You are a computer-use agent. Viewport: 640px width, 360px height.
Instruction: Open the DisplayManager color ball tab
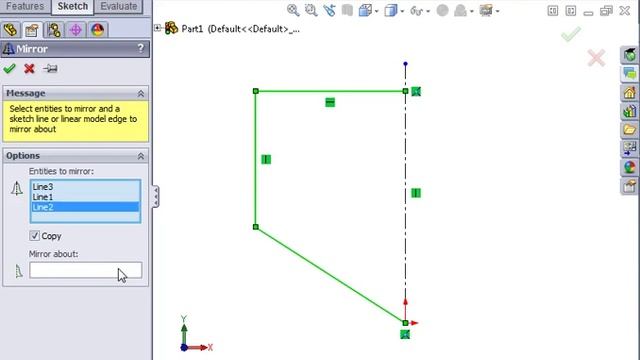pyautogui.click(x=98, y=30)
